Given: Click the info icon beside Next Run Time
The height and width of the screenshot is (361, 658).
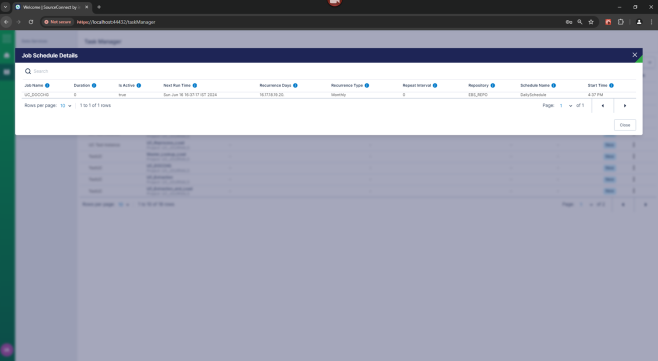Looking at the screenshot, I should tap(195, 85).
